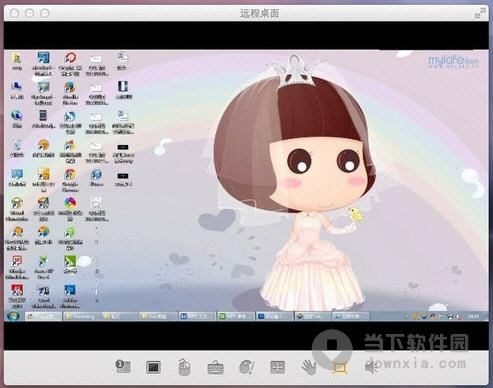Screen dimensions: 493x388
Task: Open the Windows Start orb
Action: pyautogui.click(x=13, y=315)
